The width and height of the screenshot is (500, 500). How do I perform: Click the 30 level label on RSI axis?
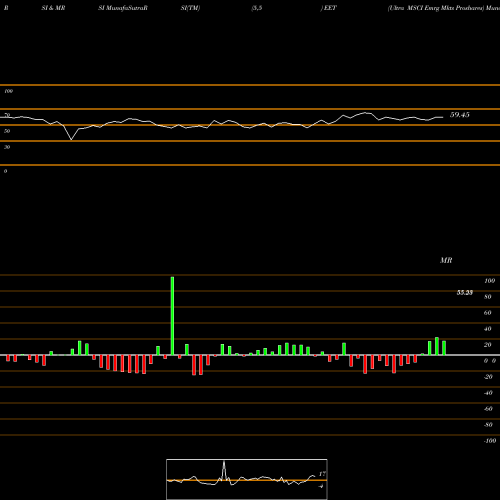coord(7,147)
